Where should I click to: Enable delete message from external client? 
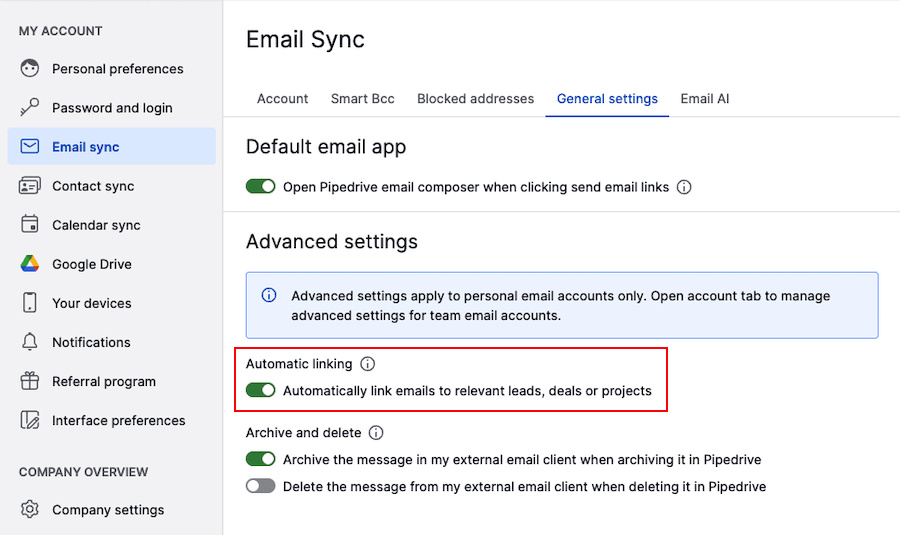coord(261,486)
